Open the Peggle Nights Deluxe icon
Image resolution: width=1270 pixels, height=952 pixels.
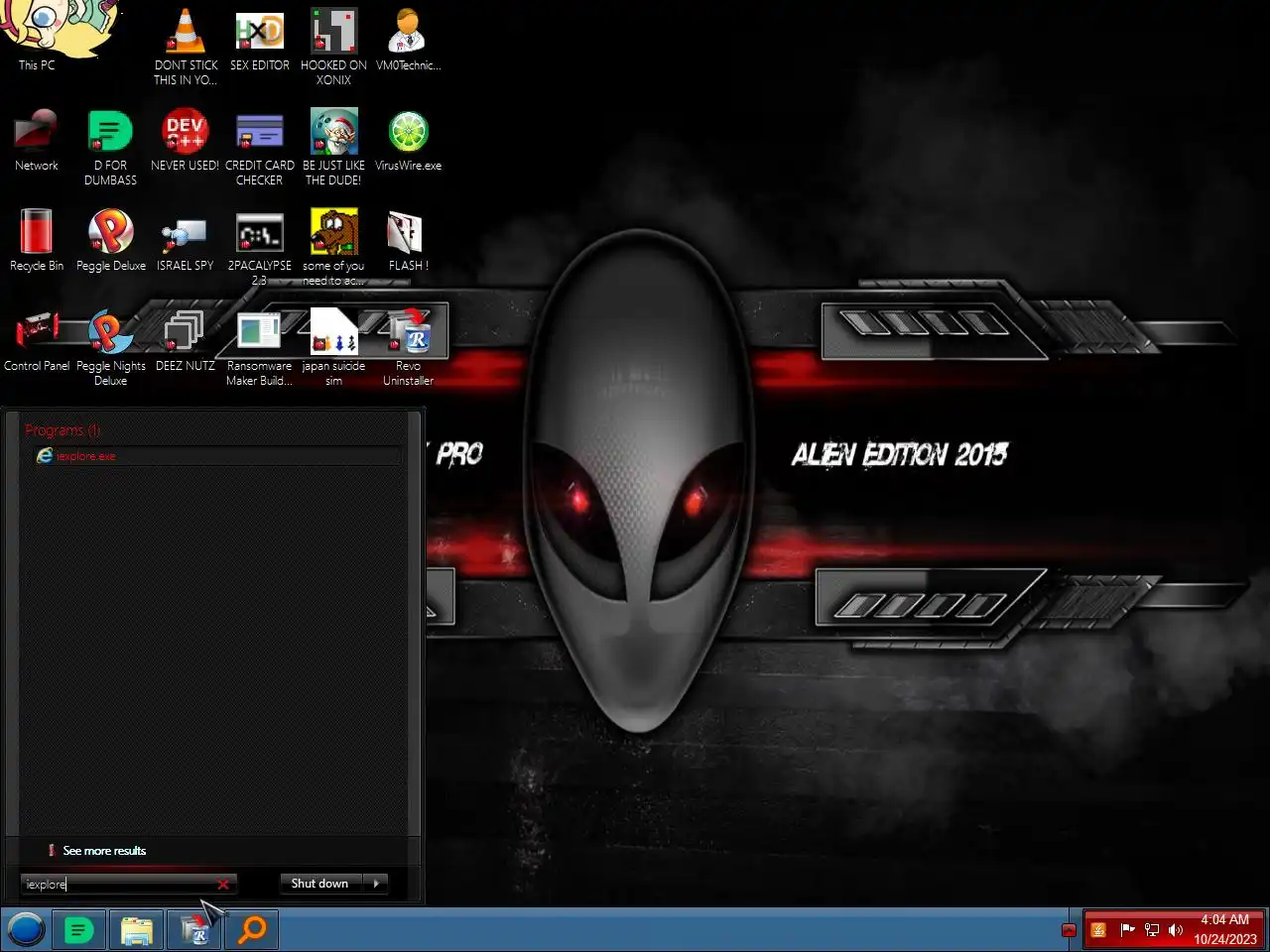[110, 347]
